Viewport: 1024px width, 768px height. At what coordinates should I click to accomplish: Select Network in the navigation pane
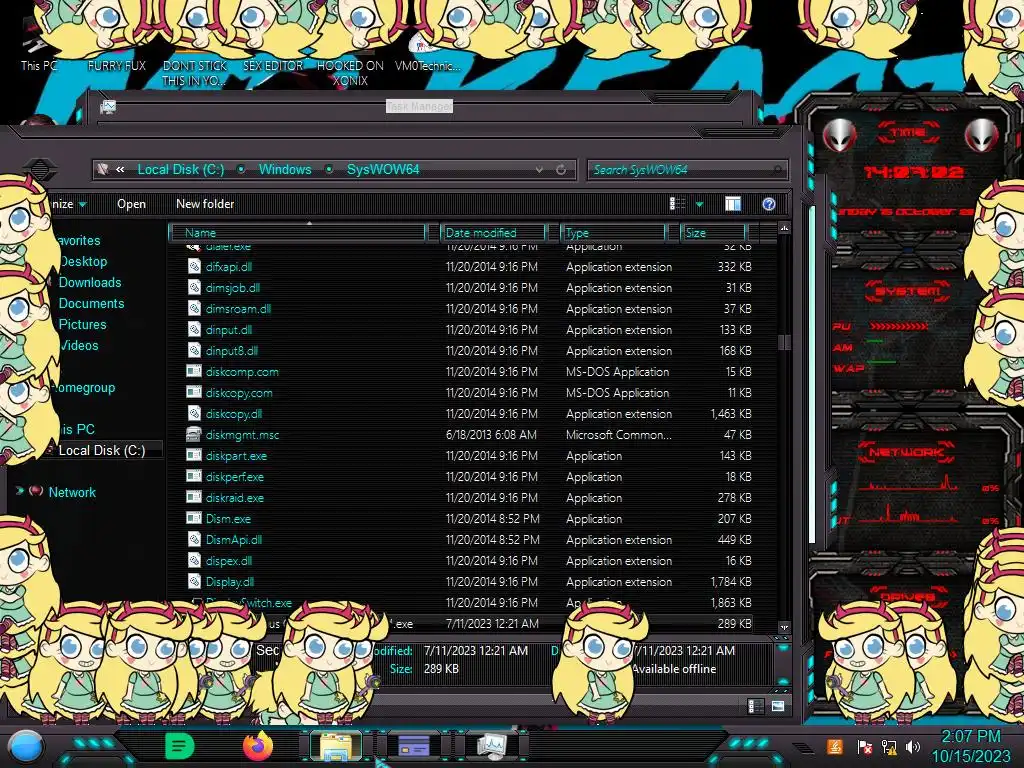pyautogui.click(x=72, y=492)
